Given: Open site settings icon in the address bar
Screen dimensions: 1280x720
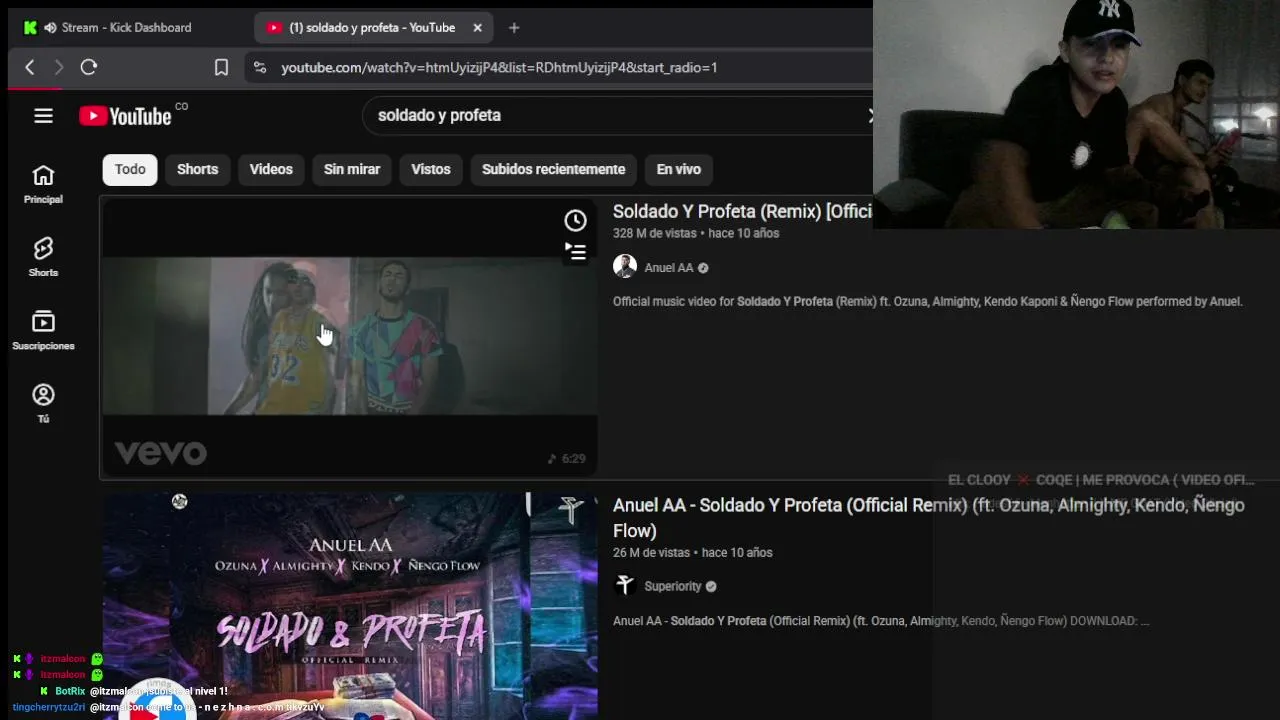Looking at the screenshot, I should coord(260,67).
